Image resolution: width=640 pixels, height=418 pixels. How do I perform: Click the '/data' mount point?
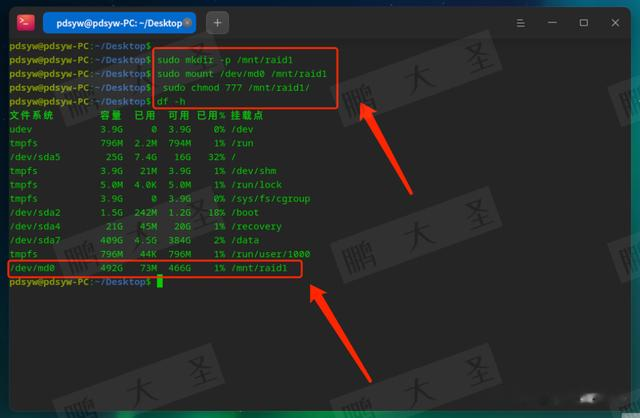tap(245, 240)
